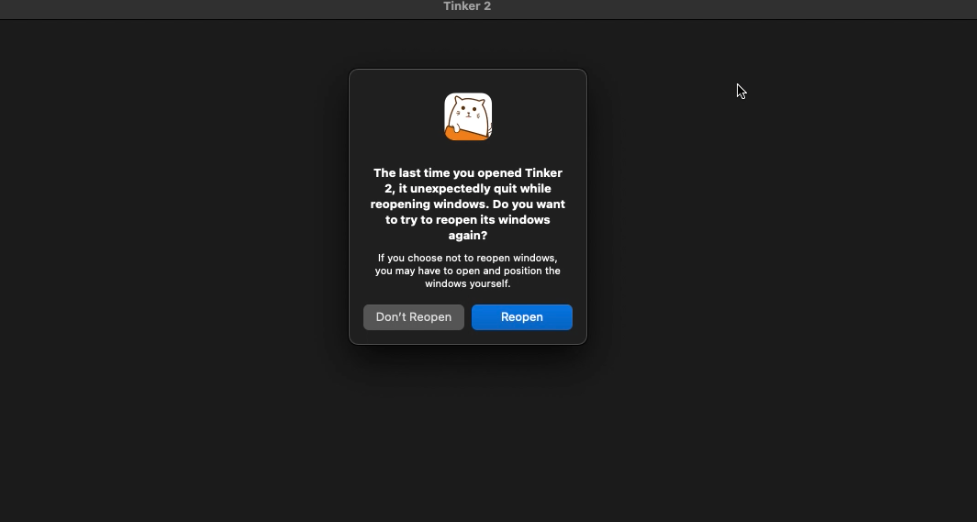Select the bold "unexpectedly quit" dialog message

pos(468,204)
